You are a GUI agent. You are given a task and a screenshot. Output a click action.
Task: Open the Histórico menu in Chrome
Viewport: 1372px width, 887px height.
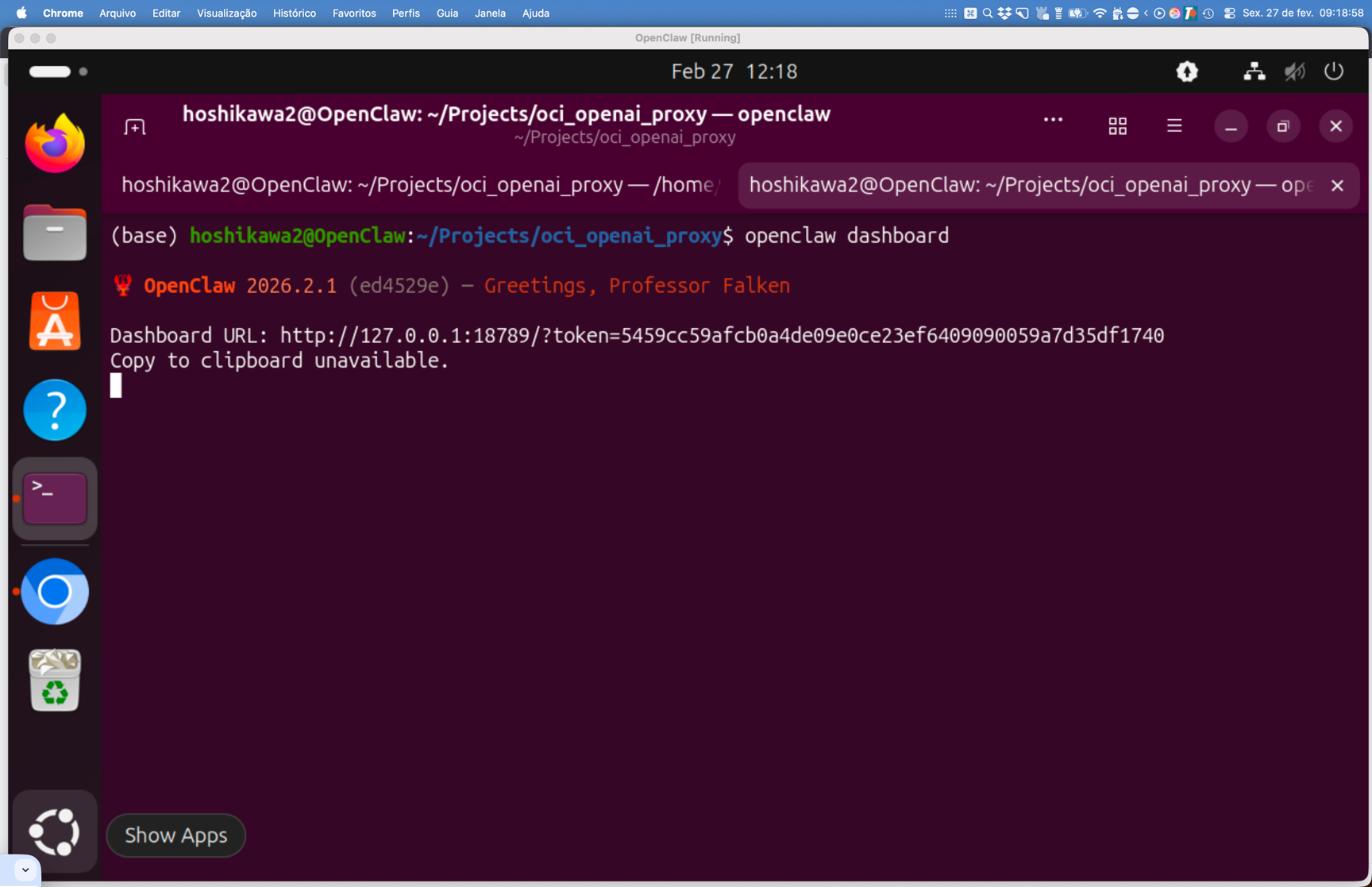(x=294, y=13)
